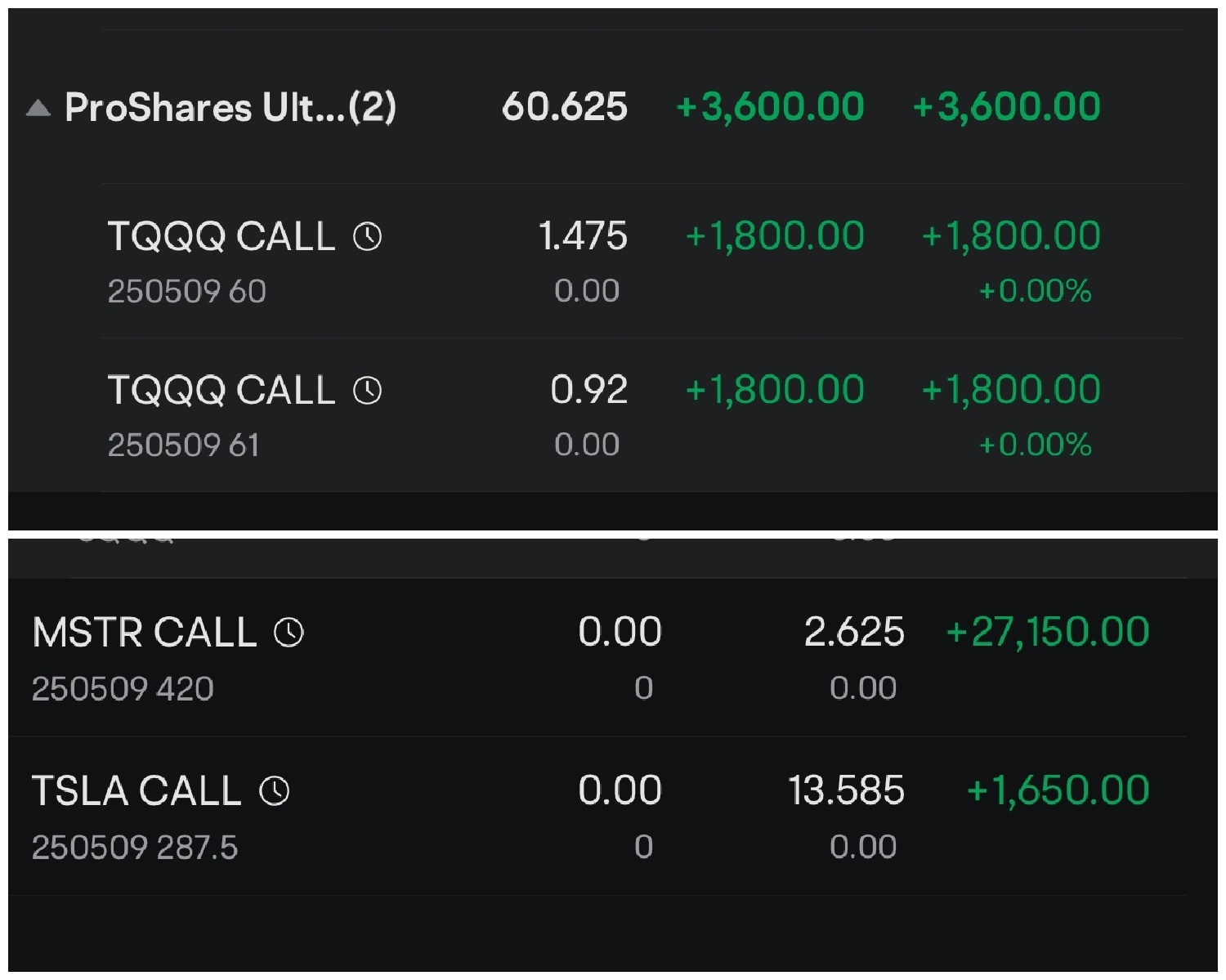Click +0.00% under TQQQ 60 call
The image size is (1226, 980).
pos(1035,291)
